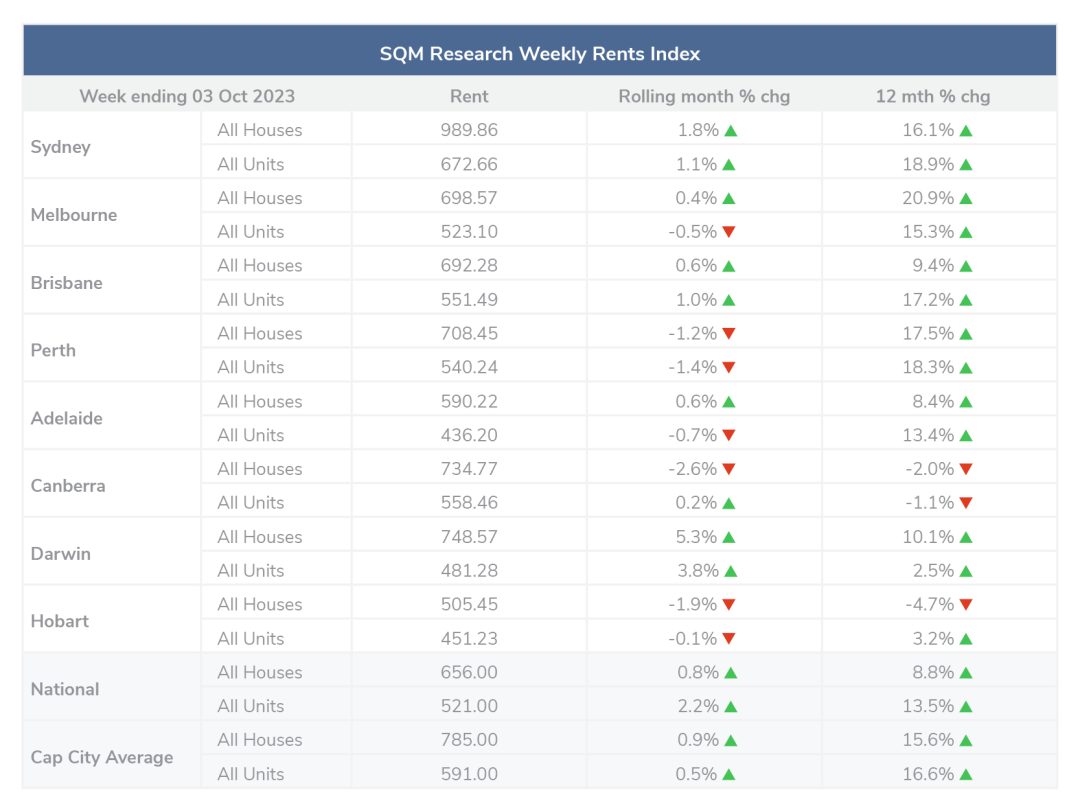Click the Cap City houses rent value 785.00
This screenshot has height=810, width=1080.
[x=469, y=740]
